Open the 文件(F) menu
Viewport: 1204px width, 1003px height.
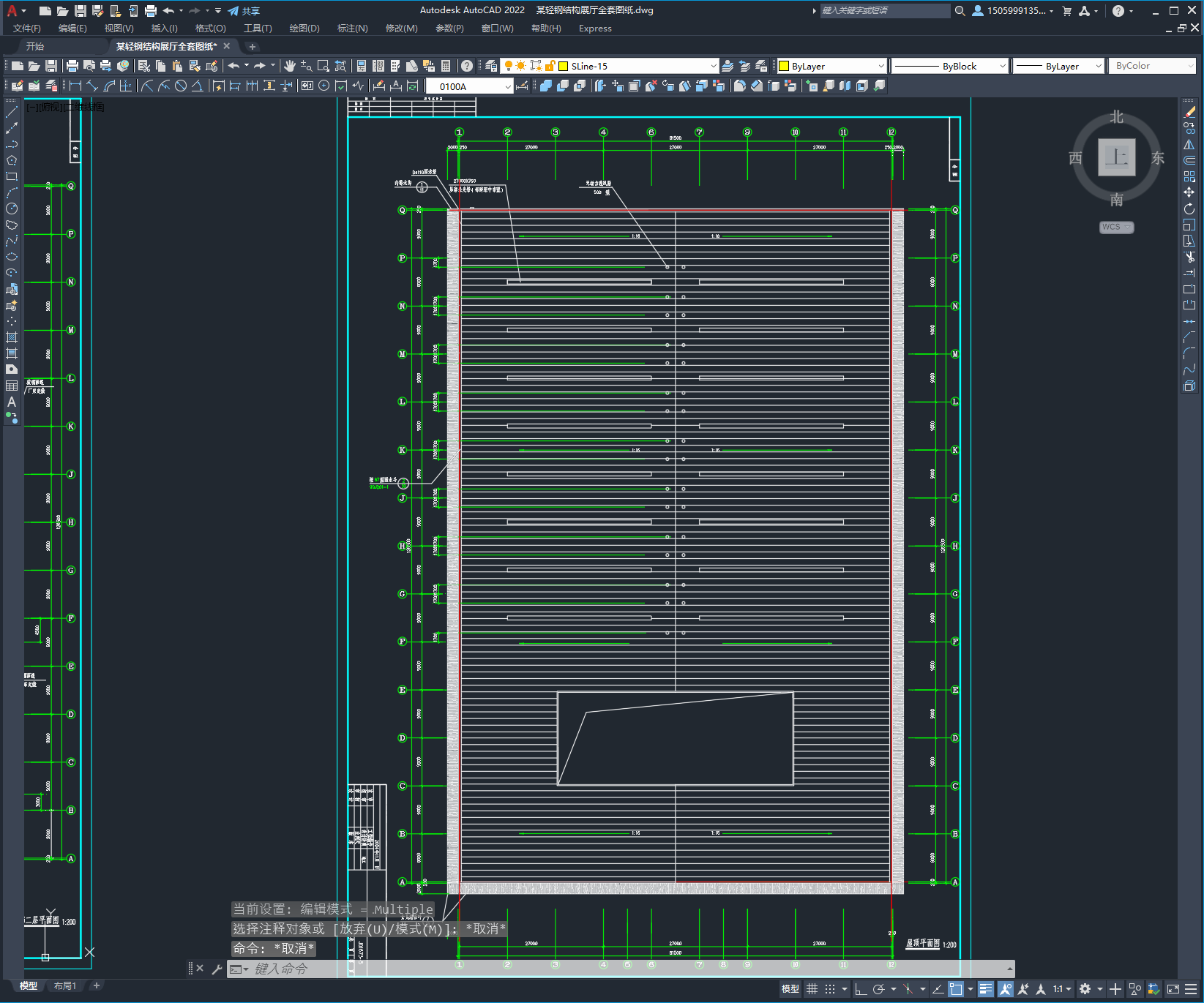click(x=27, y=29)
